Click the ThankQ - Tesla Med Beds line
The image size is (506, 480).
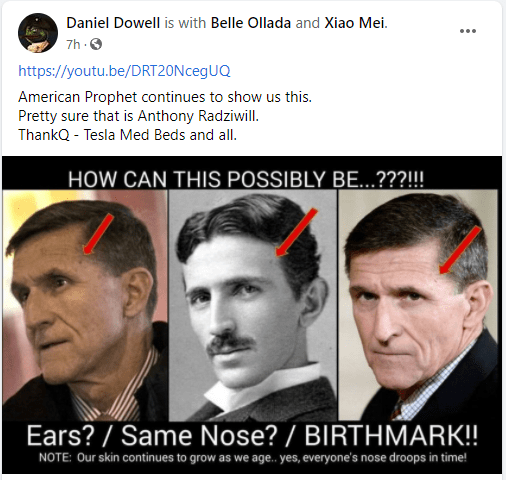(x=127, y=135)
